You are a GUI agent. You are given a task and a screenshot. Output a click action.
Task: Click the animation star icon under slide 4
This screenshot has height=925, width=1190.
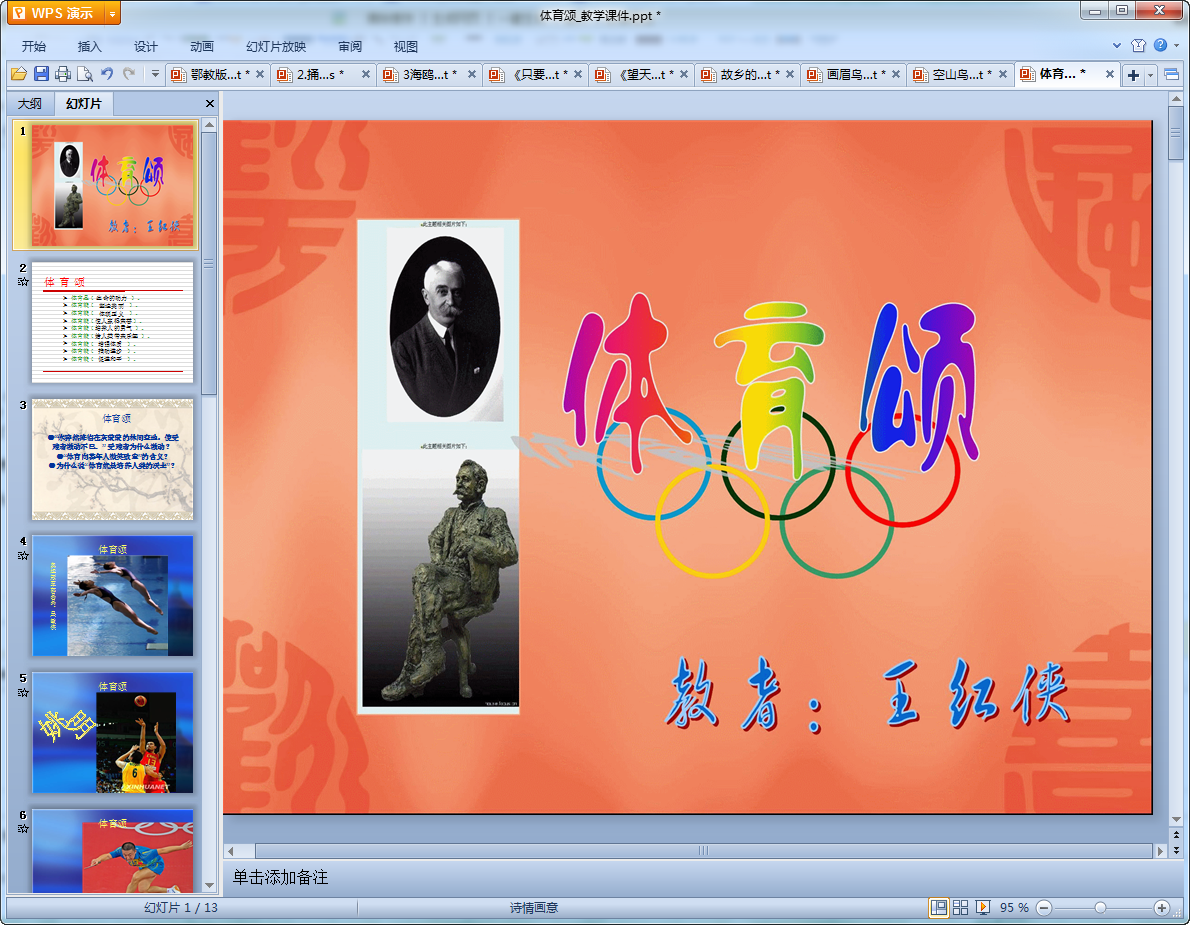(23, 555)
